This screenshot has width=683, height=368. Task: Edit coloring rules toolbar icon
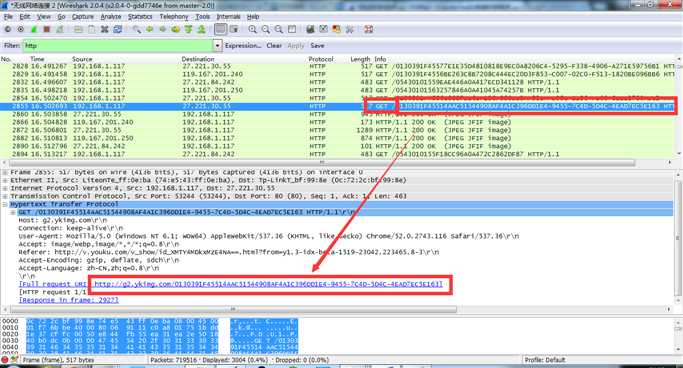(336, 30)
